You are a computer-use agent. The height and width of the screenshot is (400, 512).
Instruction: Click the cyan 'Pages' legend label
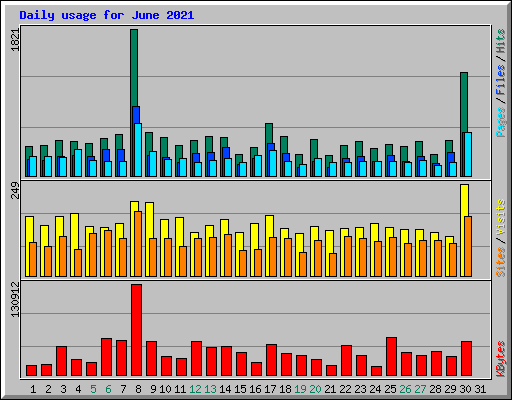click(500, 122)
